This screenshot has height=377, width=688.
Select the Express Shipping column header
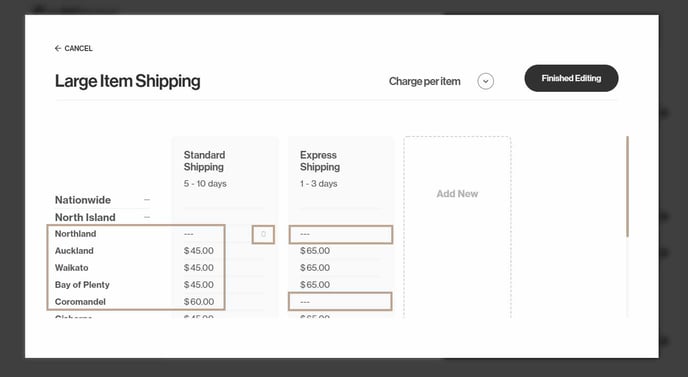320,161
